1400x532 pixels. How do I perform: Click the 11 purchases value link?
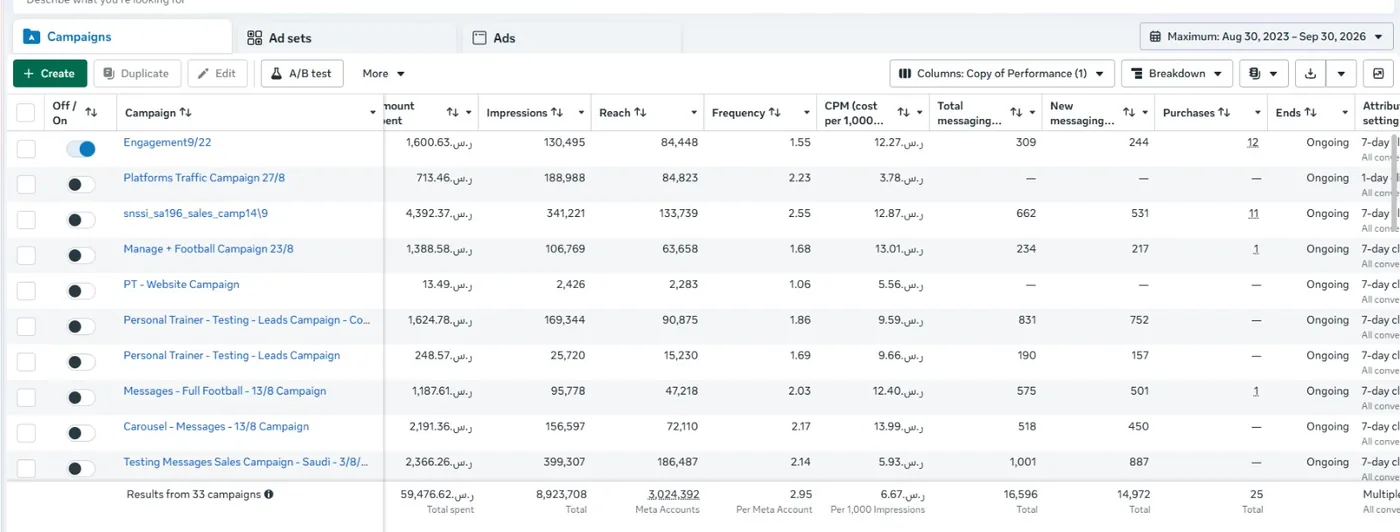(1253, 213)
